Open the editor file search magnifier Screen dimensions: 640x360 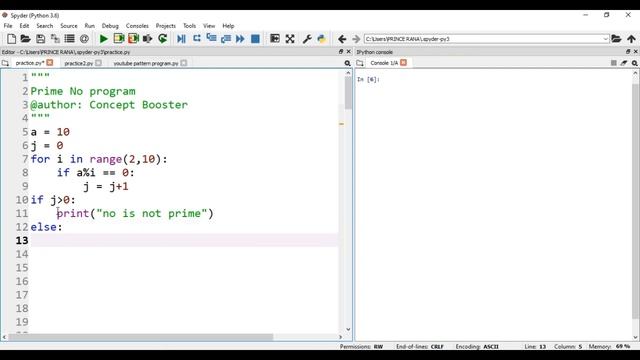tap(347, 63)
